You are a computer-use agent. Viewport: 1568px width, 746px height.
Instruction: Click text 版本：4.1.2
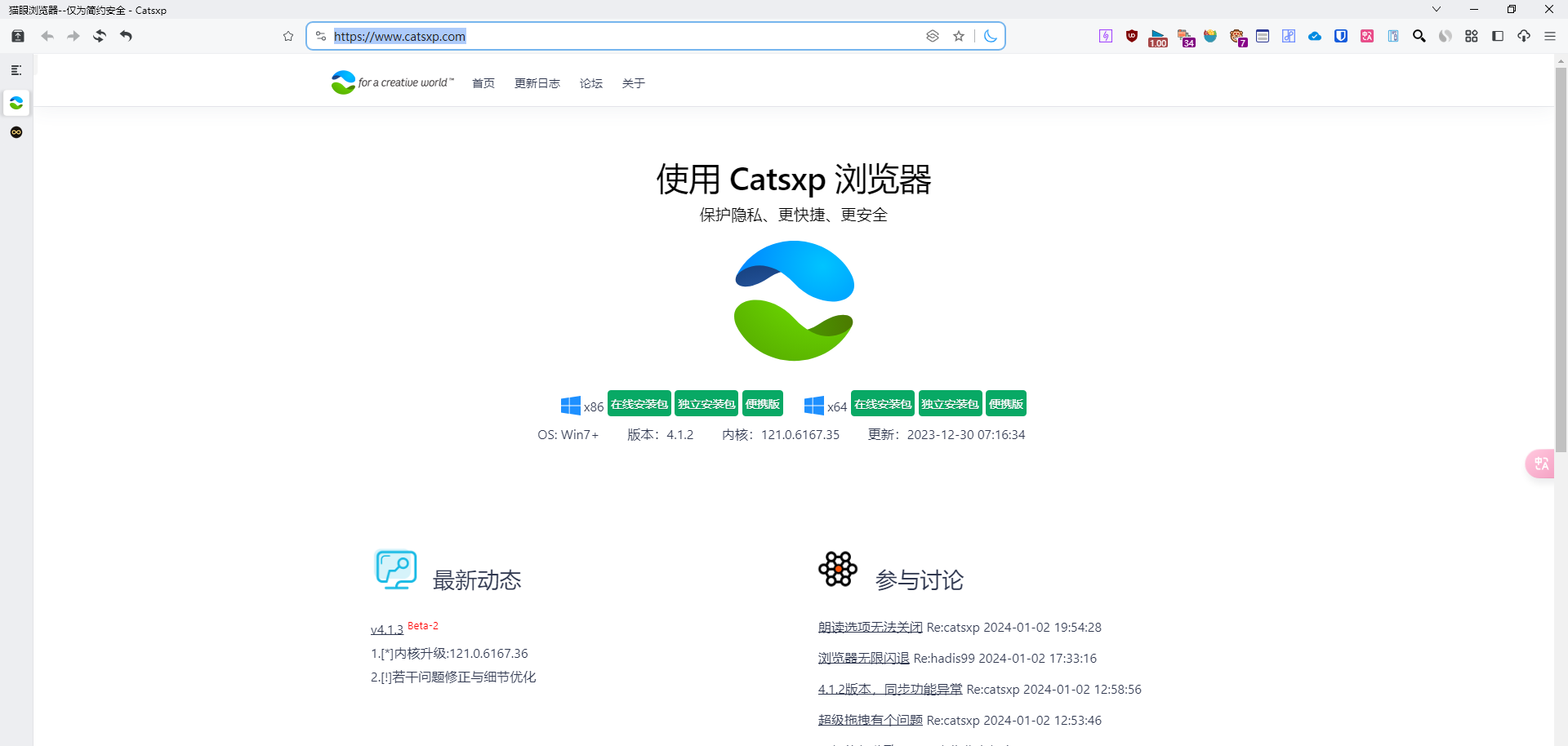(660, 435)
